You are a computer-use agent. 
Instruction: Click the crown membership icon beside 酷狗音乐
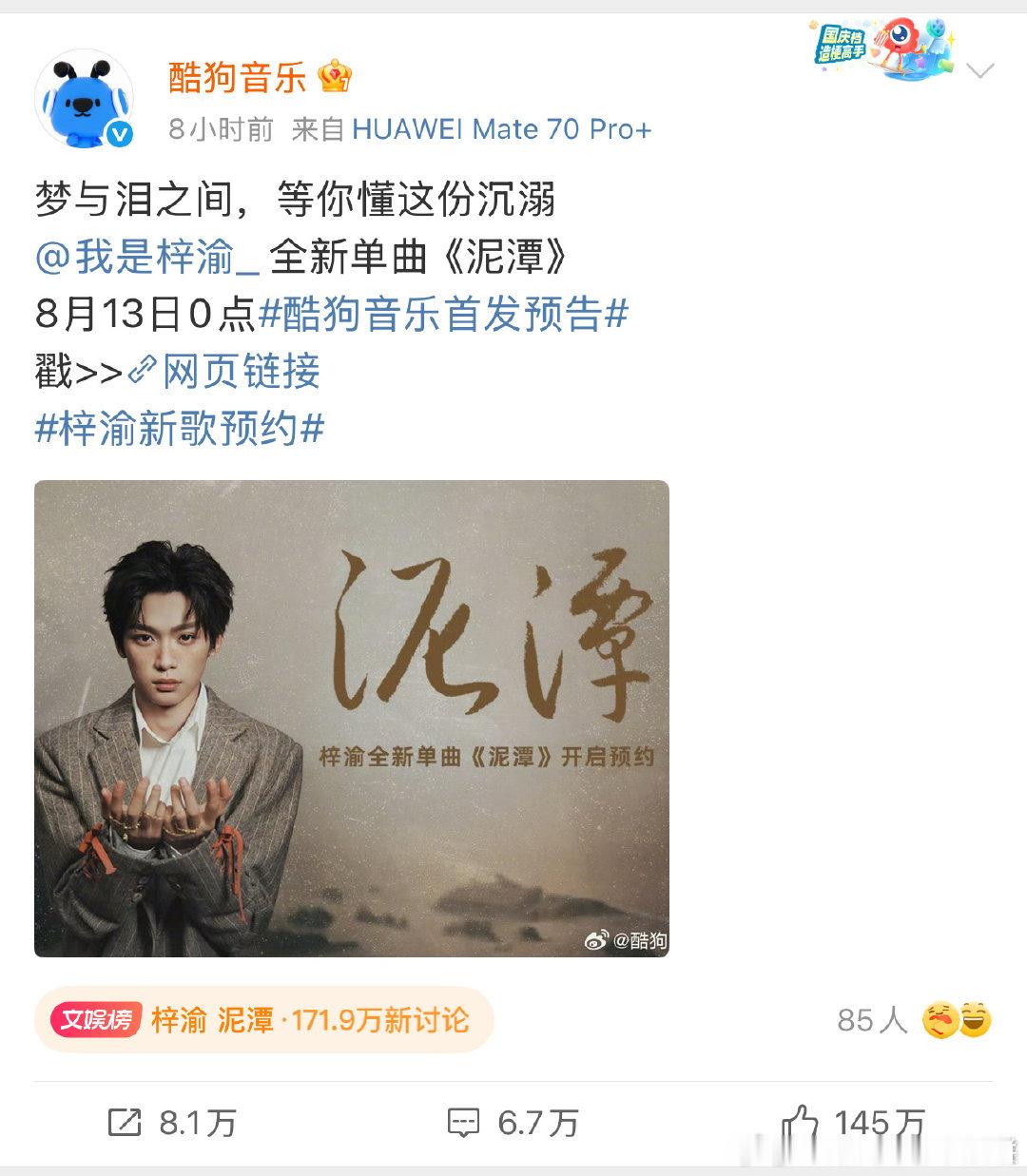[335, 77]
